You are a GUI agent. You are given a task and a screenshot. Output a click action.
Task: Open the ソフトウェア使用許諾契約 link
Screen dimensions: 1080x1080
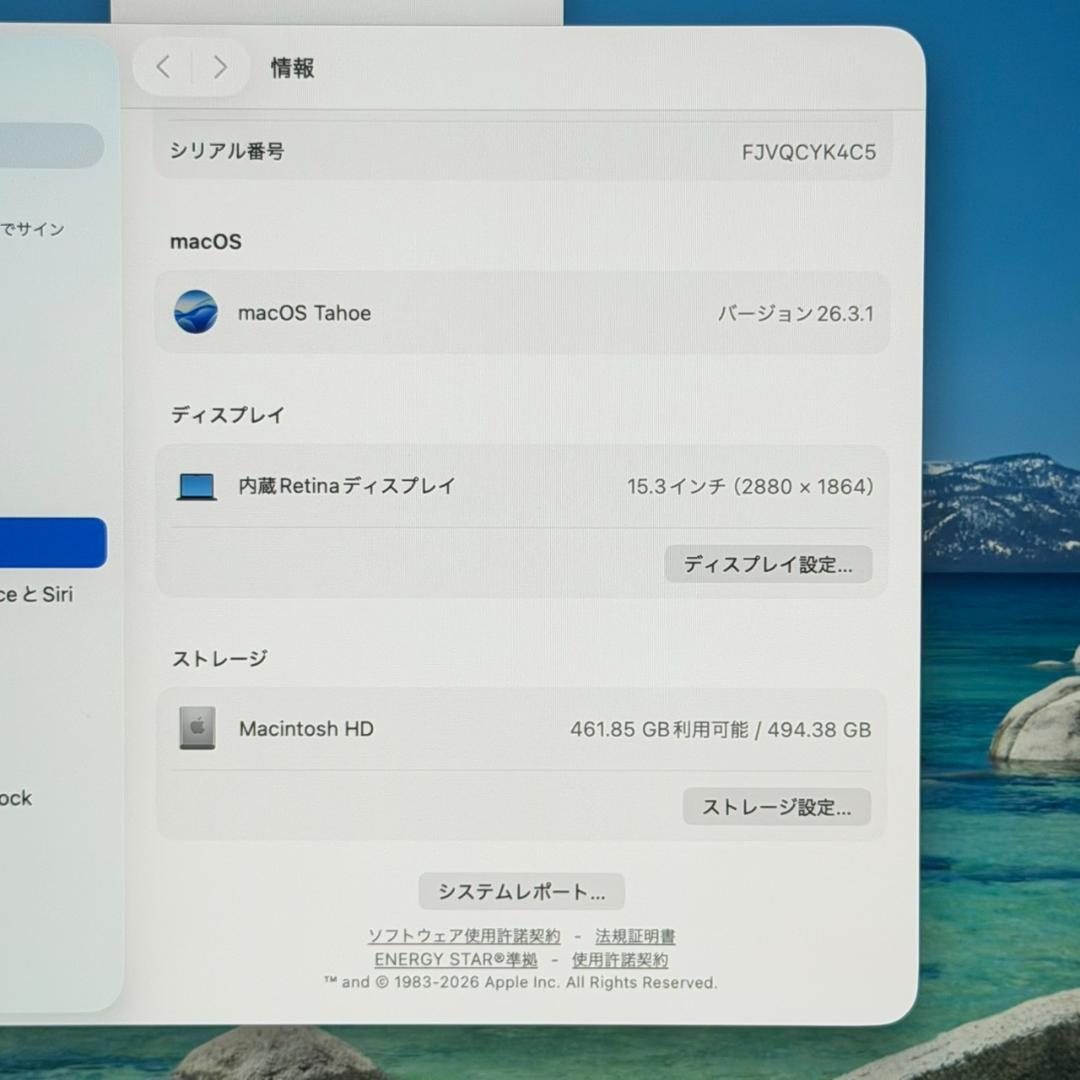click(465, 936)
